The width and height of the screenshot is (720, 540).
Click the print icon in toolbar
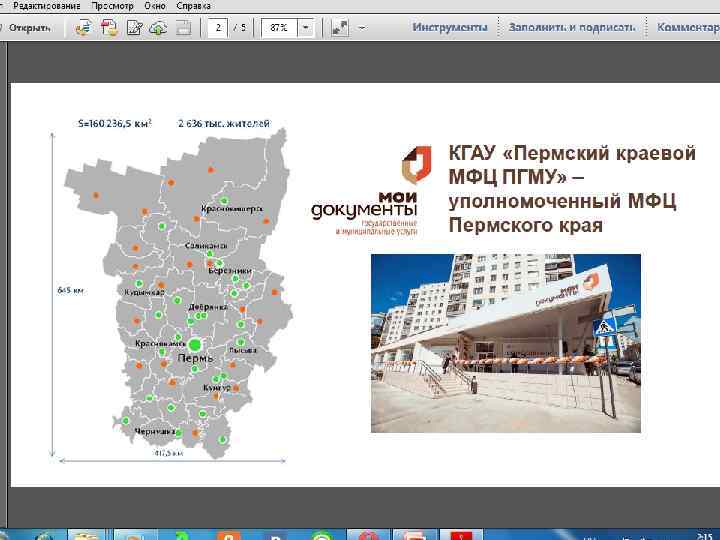point(183,28)
